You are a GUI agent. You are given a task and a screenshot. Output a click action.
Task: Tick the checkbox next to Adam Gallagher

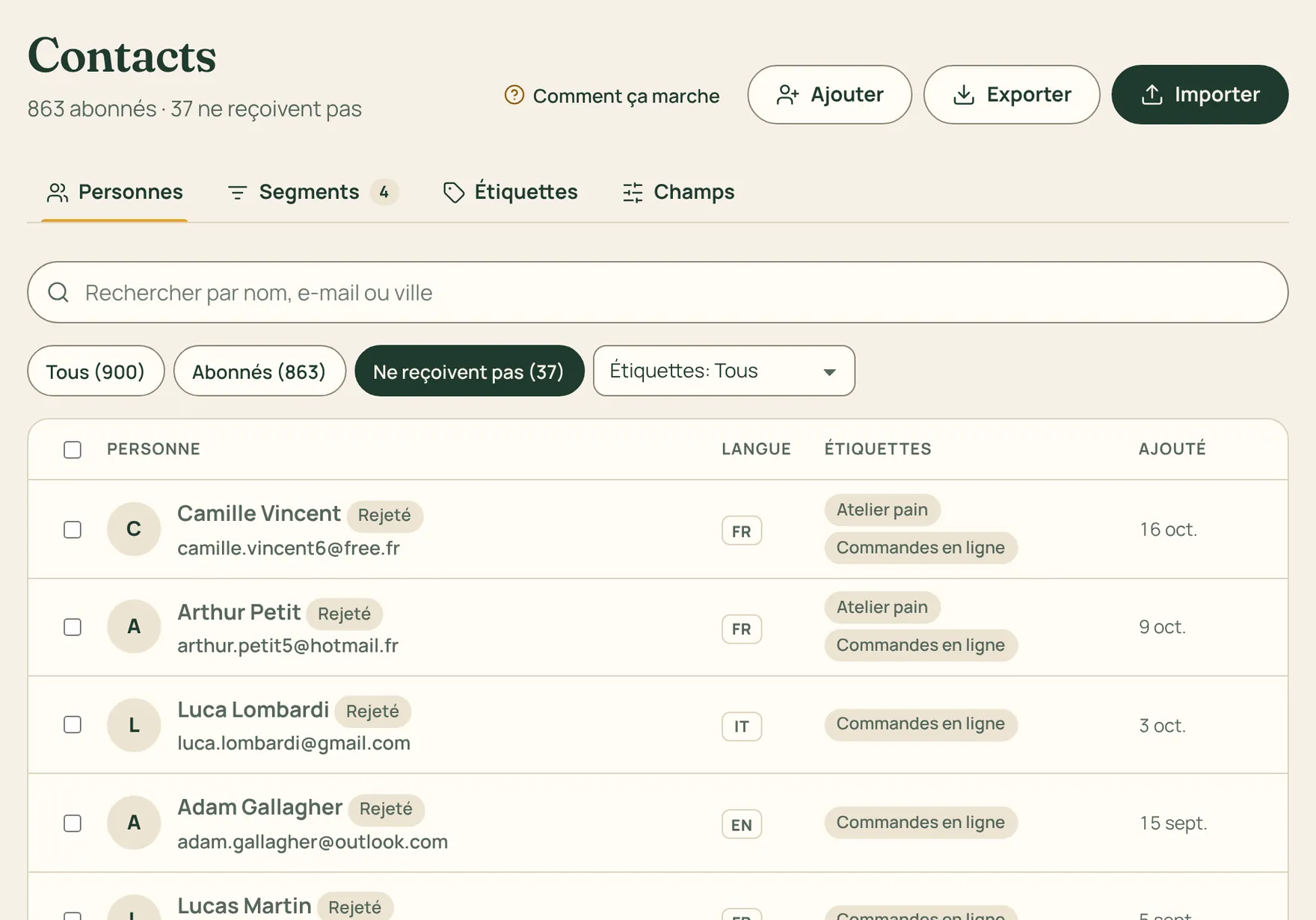pos(73,824)
